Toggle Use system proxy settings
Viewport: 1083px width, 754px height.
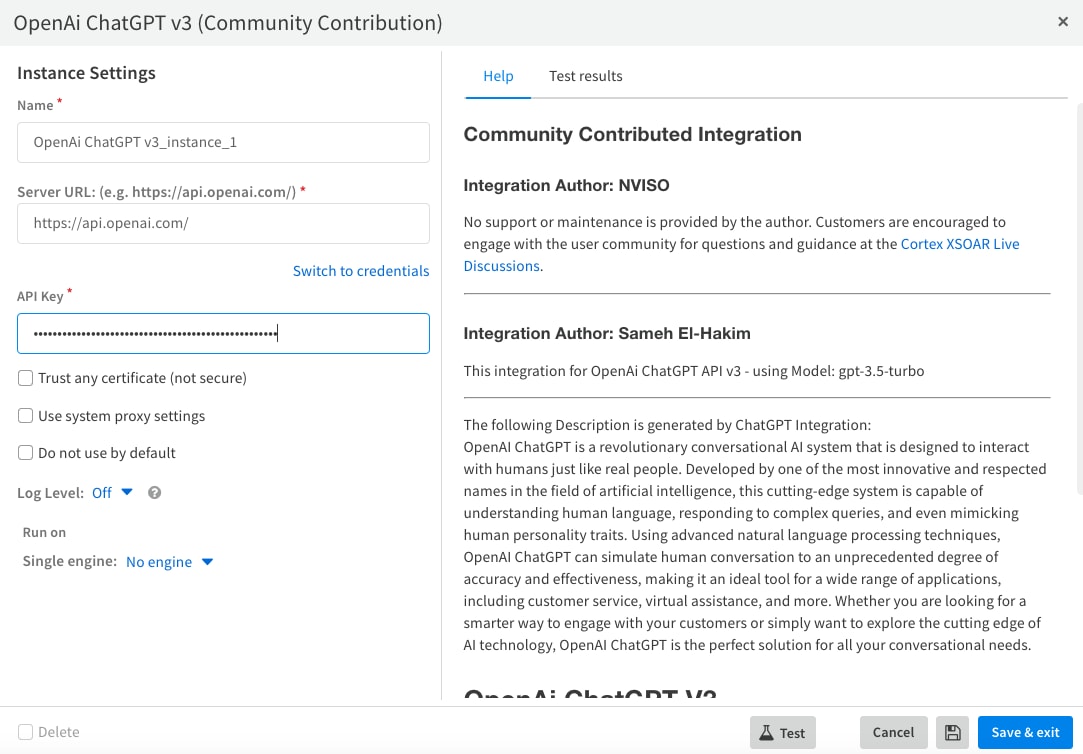26,416
